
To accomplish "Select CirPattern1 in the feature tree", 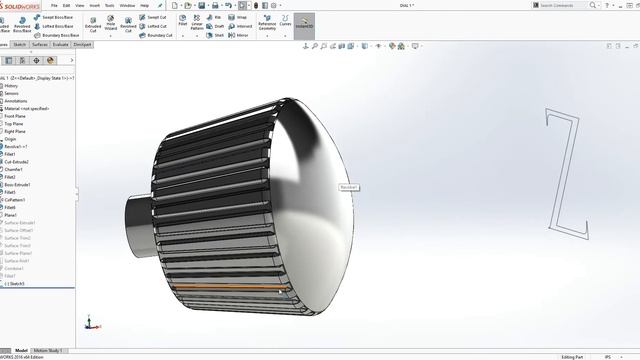I will point(15,200).
